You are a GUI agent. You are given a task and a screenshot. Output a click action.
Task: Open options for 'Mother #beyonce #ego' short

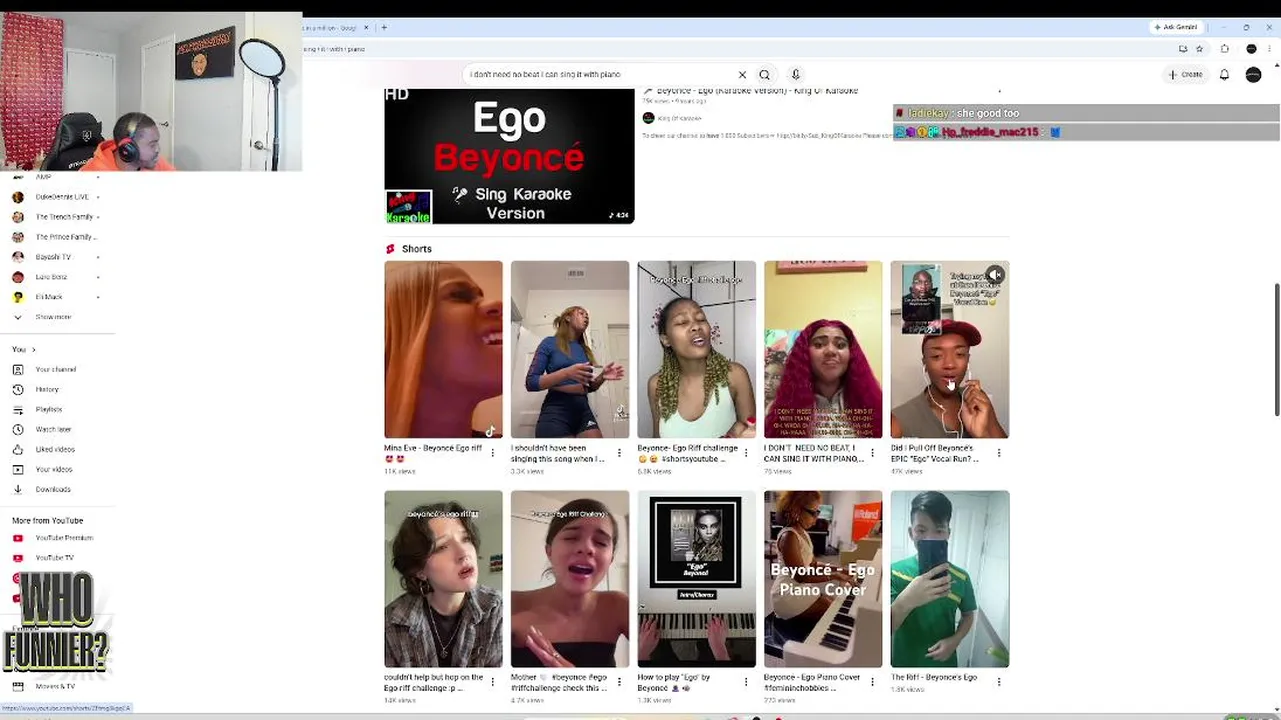[619, 682]
